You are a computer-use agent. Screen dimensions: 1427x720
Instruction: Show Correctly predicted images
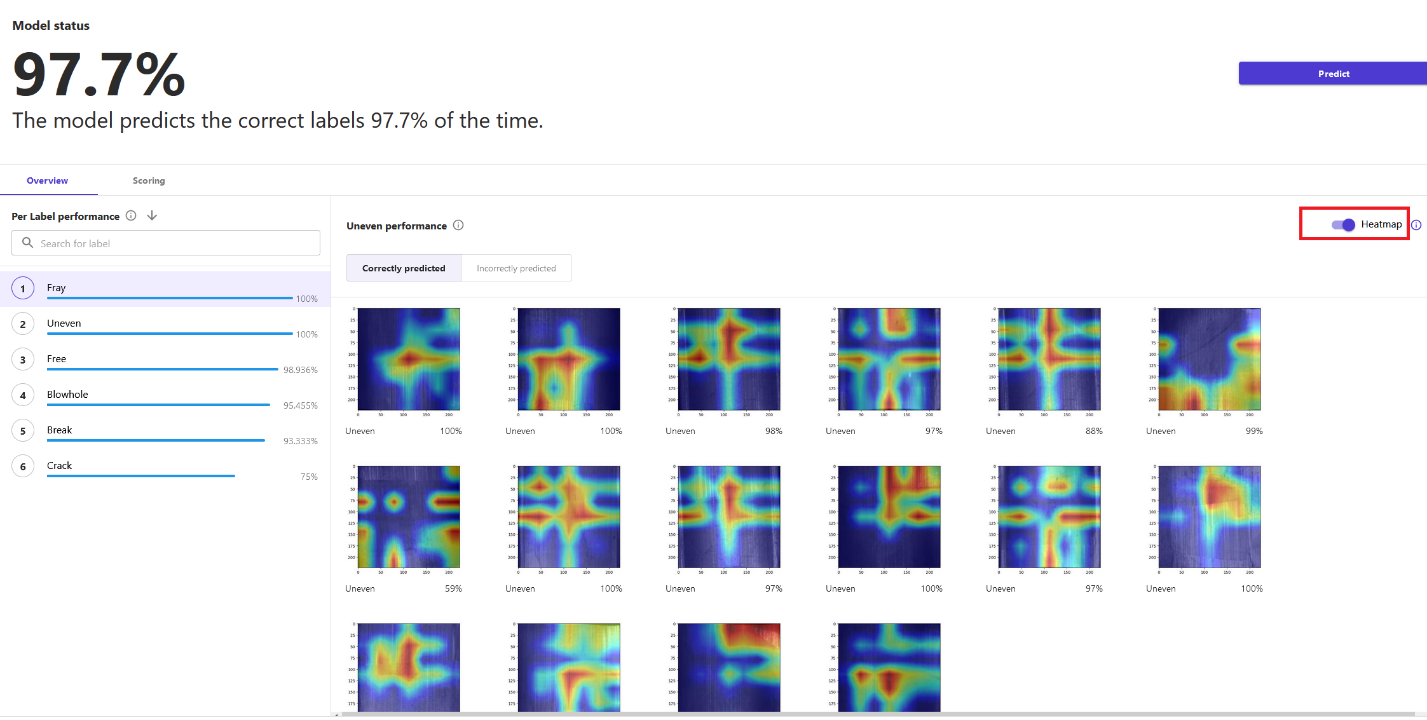(x=404, y=268)
